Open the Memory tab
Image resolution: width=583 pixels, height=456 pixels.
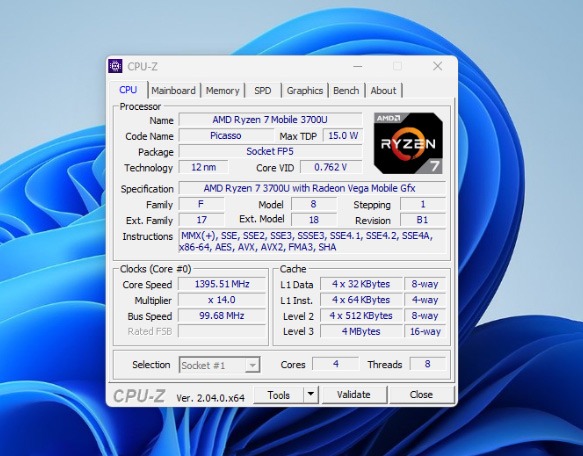point(222,90)
